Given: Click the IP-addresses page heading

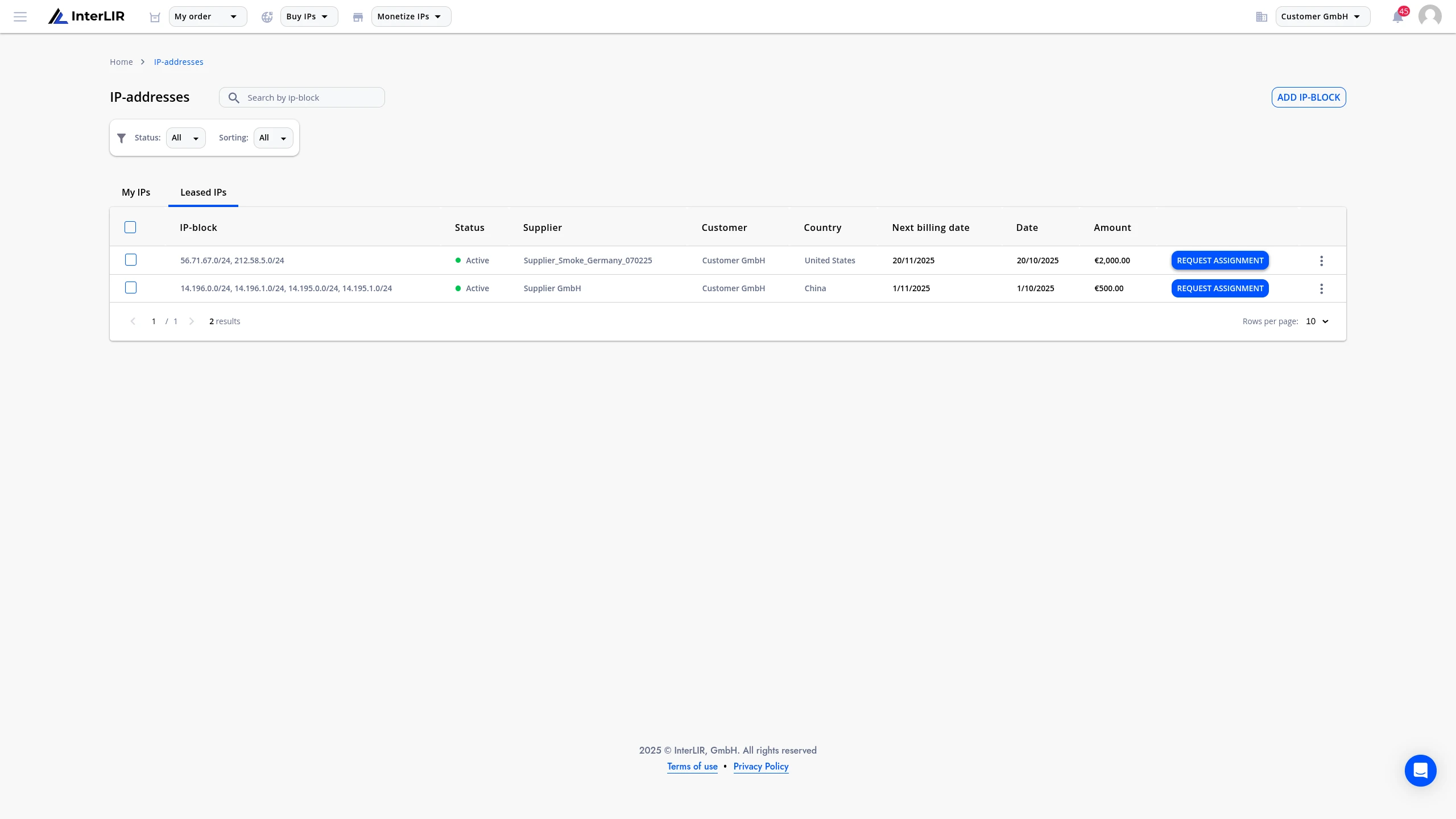Looking at the screenshot, I should pyautogui.click(x=150, y=97).
